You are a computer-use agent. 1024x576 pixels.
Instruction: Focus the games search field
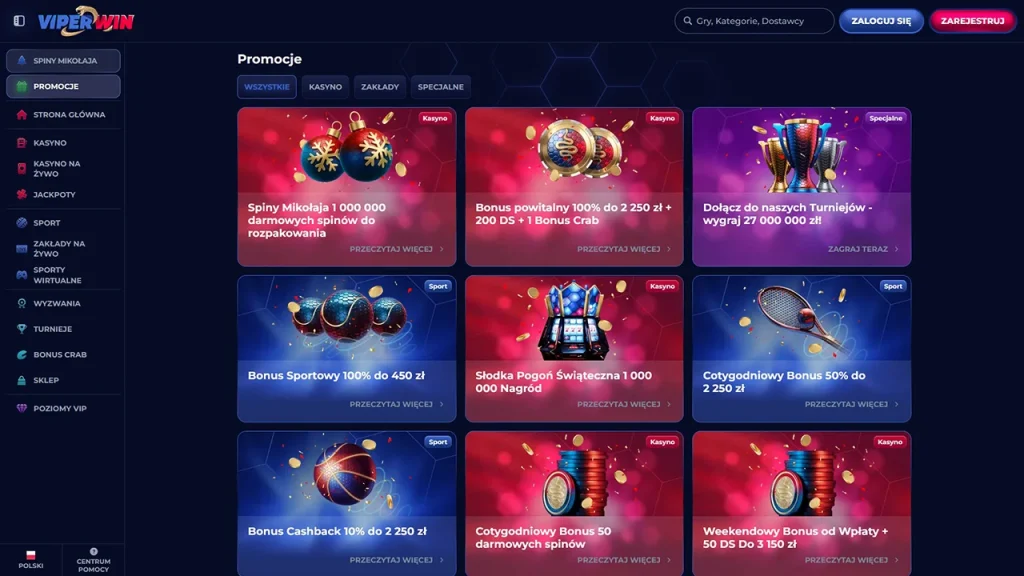754,21
